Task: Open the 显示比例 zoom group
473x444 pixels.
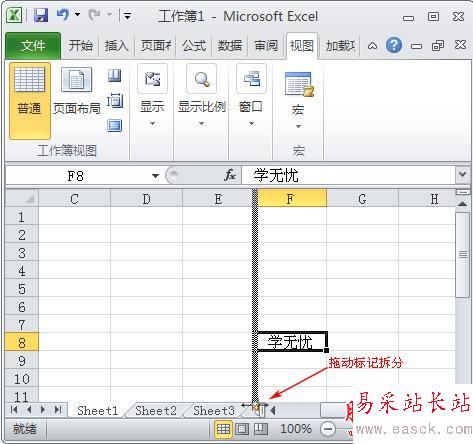Action: click(201, 95)
